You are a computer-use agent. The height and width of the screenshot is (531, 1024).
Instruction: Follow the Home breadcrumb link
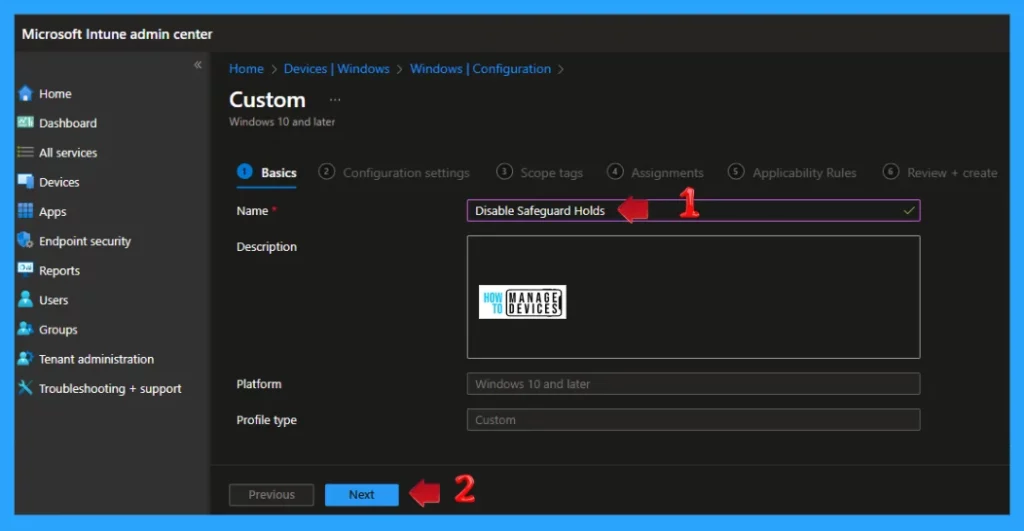(246, 69)
